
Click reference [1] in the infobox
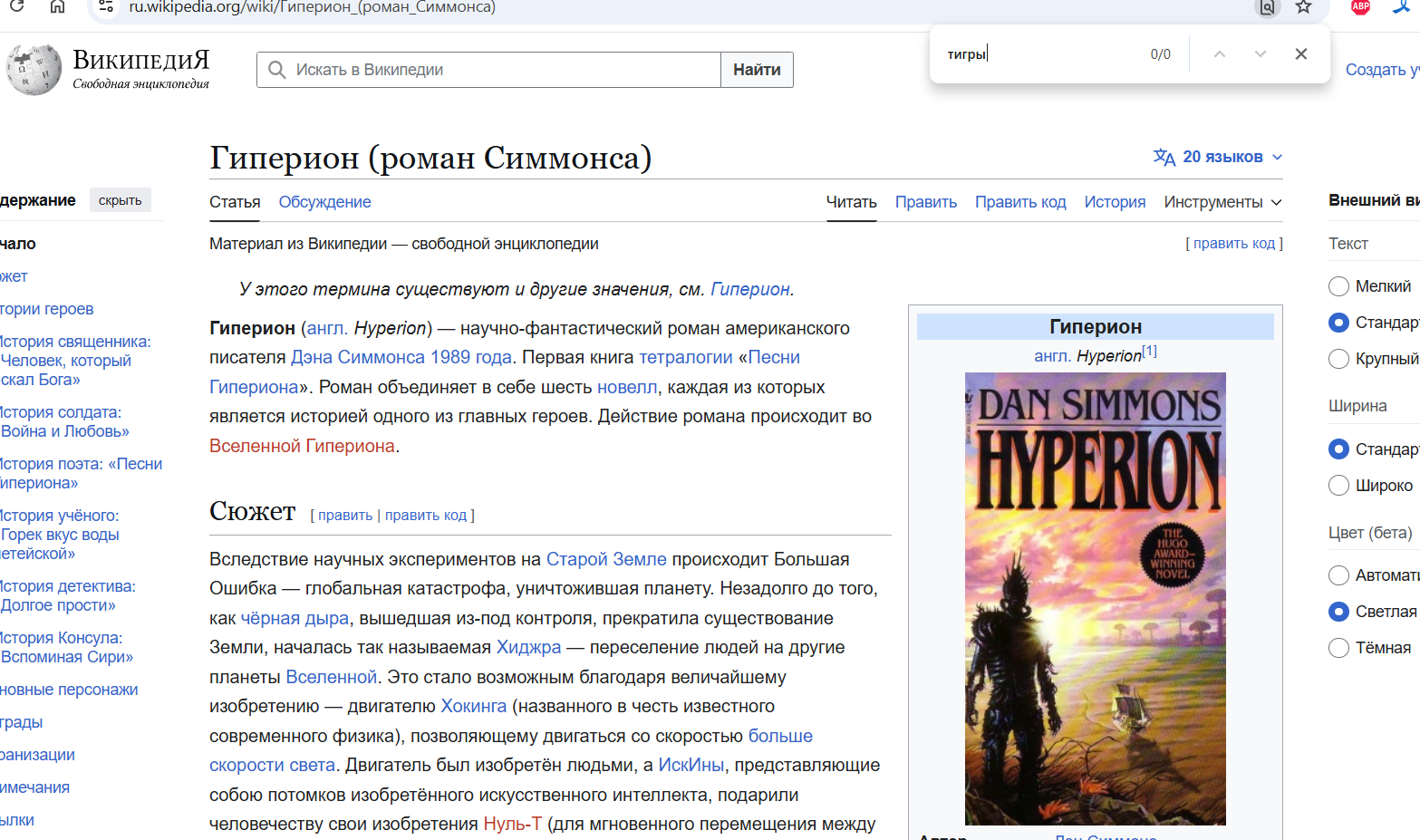(1149, 352)
